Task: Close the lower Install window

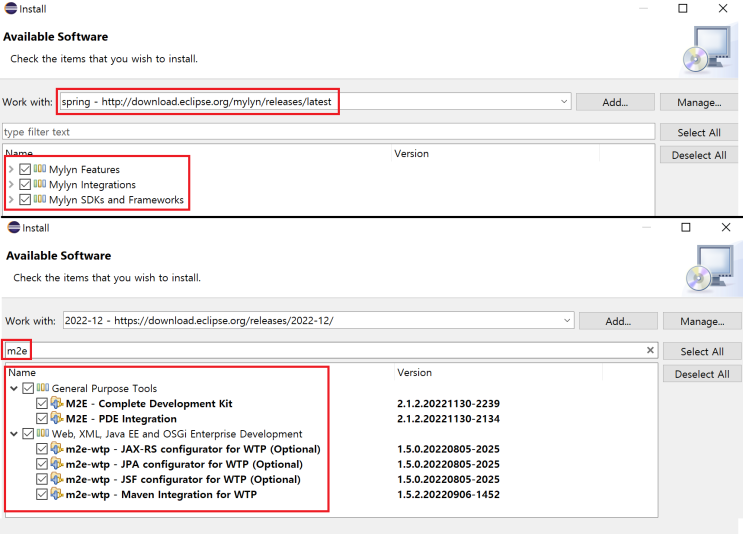Action: click(726, 227)
